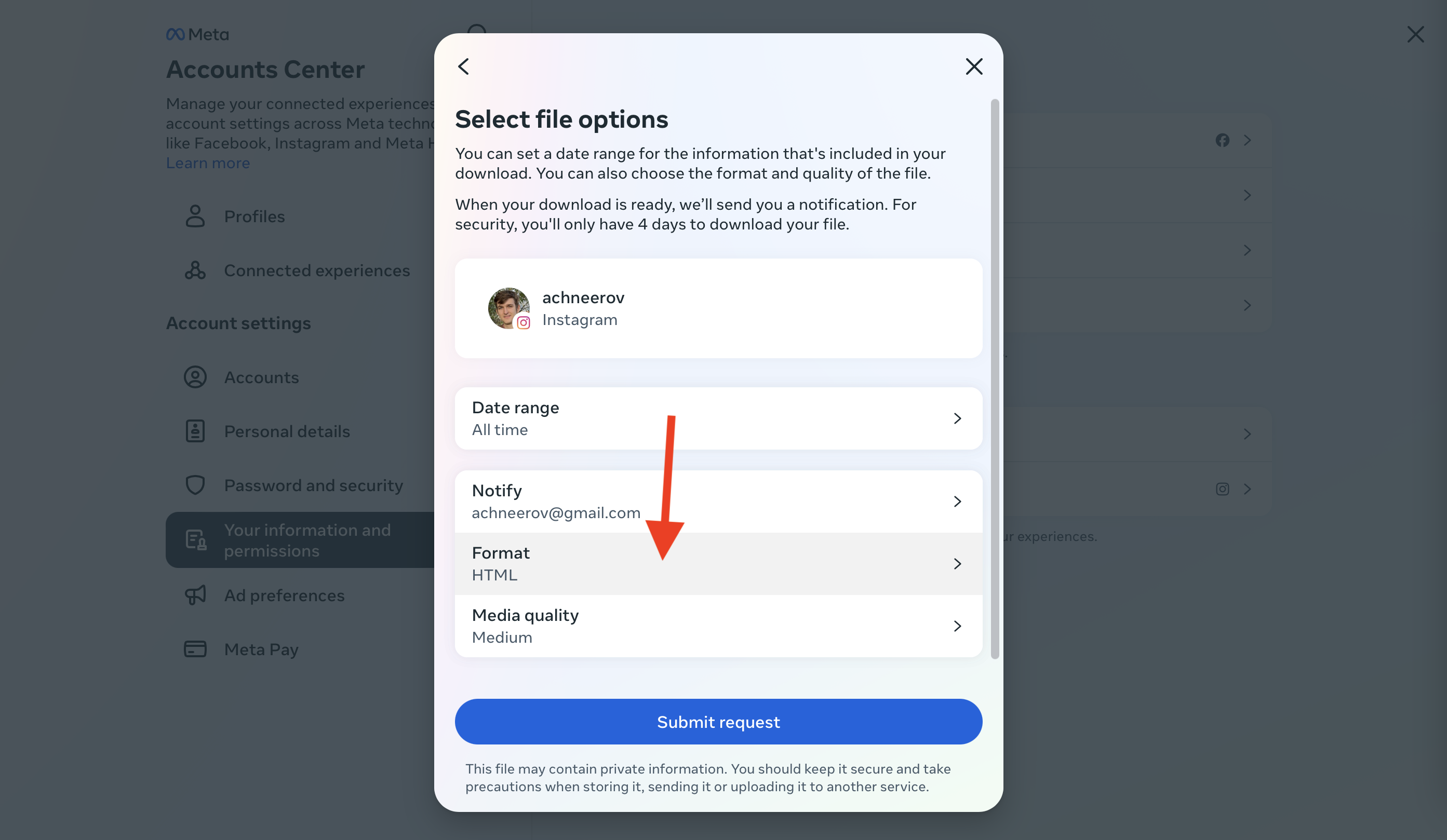Click the Meta Pay card icon

pos(195,649)
